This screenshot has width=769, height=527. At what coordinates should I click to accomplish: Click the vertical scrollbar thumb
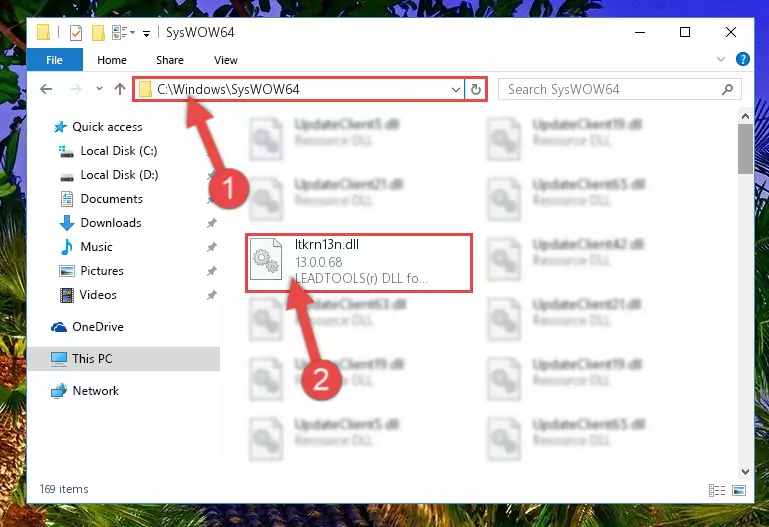click(745, 149)
